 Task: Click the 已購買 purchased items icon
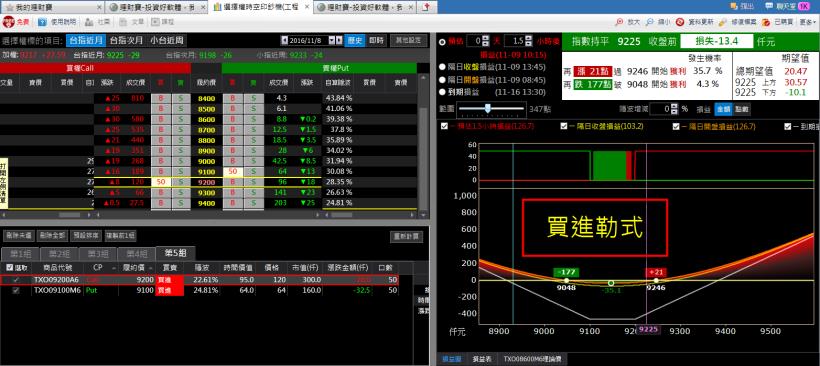[x=766, y=22]
